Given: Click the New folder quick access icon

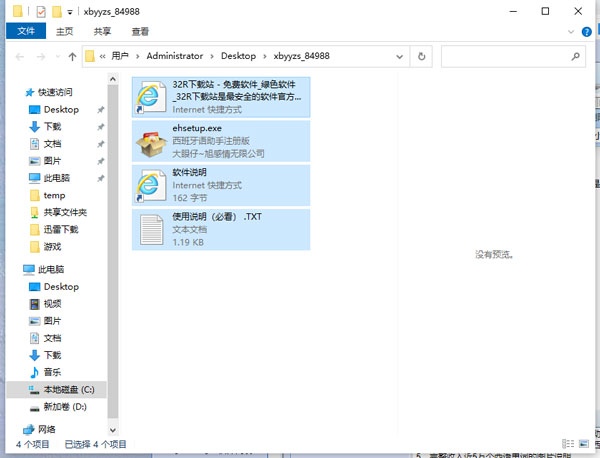Looking at the screenshot, I should click(x=57, y=12).
